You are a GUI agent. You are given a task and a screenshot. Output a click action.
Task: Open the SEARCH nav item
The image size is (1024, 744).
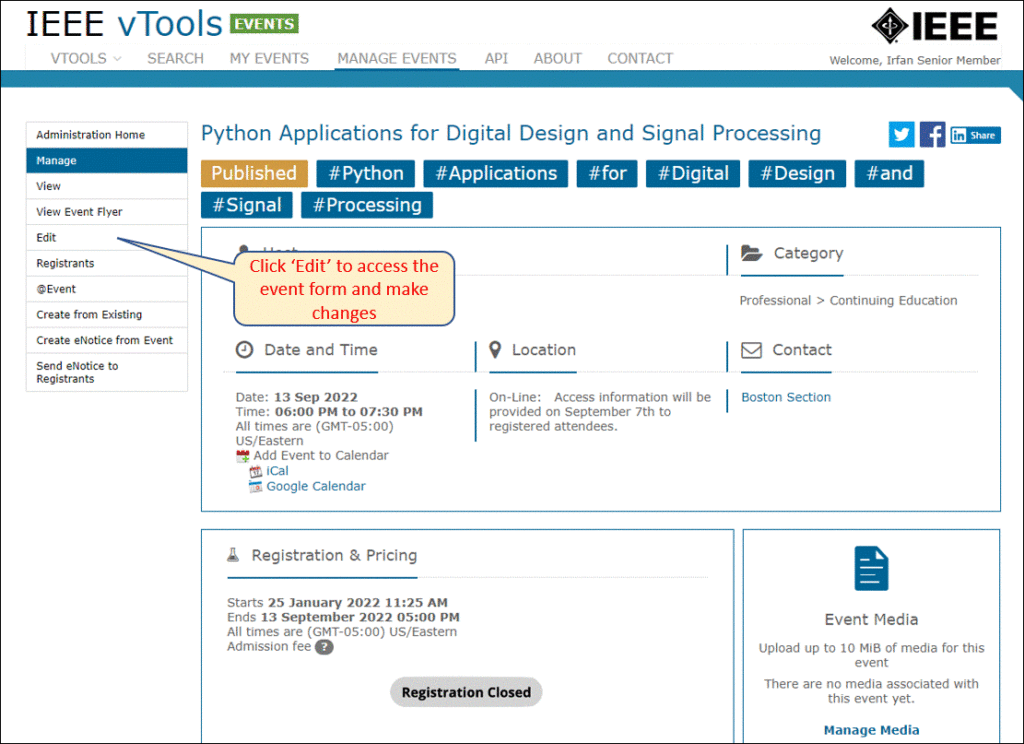pyautogui.click(x=175, y=59)
